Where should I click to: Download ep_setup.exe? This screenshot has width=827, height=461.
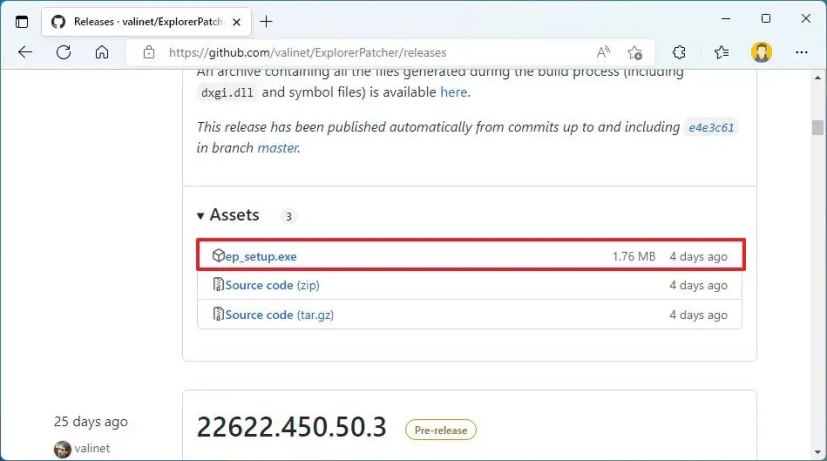261,256
